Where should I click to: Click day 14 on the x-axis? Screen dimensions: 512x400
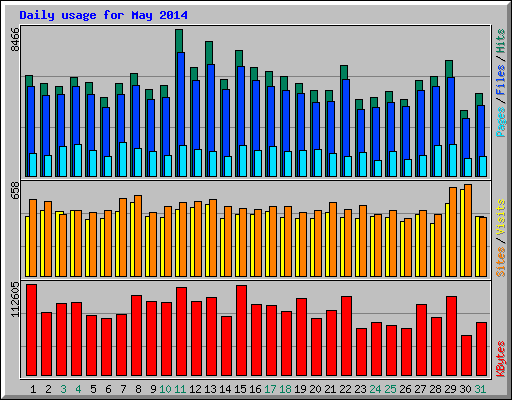225,389
